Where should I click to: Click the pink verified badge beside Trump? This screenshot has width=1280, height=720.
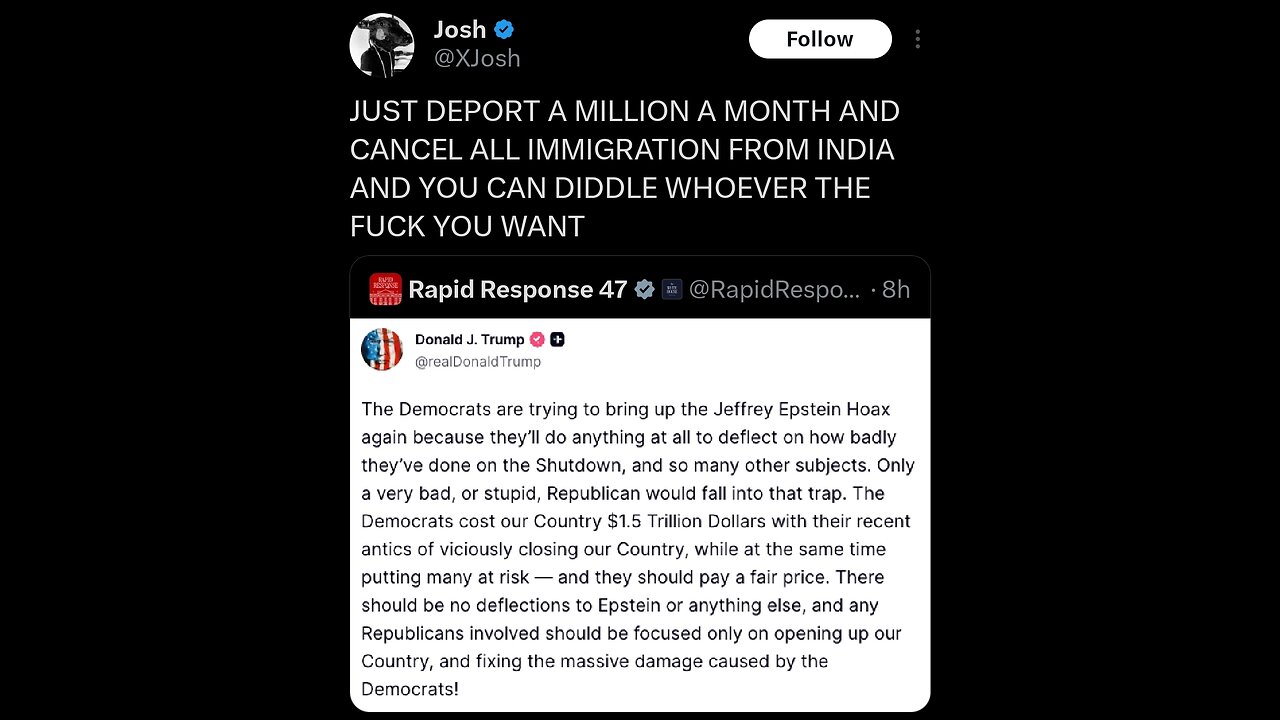pos(537,339)
